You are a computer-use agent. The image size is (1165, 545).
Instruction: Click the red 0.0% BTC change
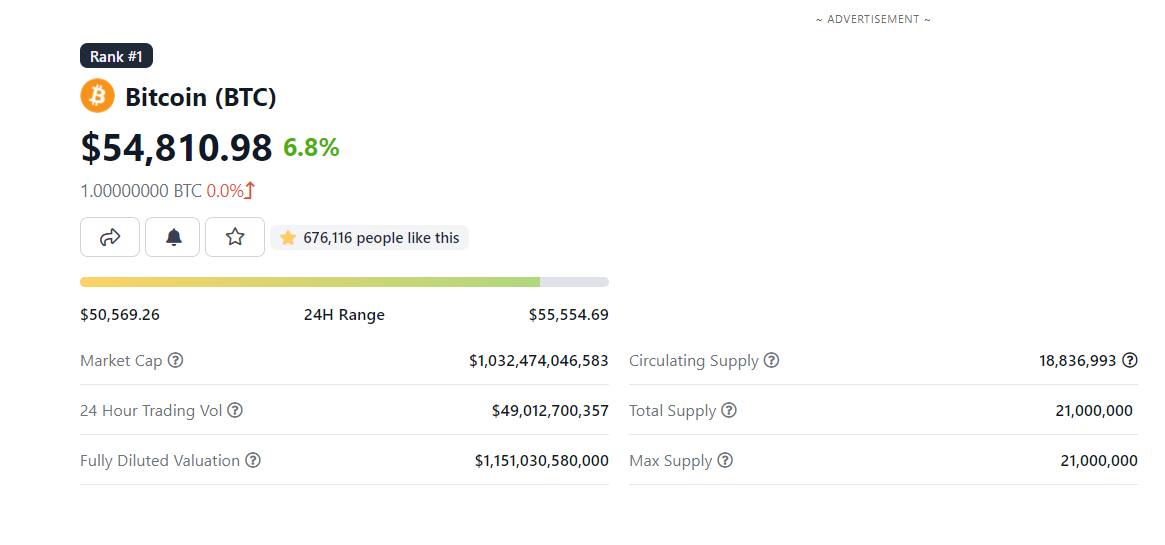(x=225, y=192)
